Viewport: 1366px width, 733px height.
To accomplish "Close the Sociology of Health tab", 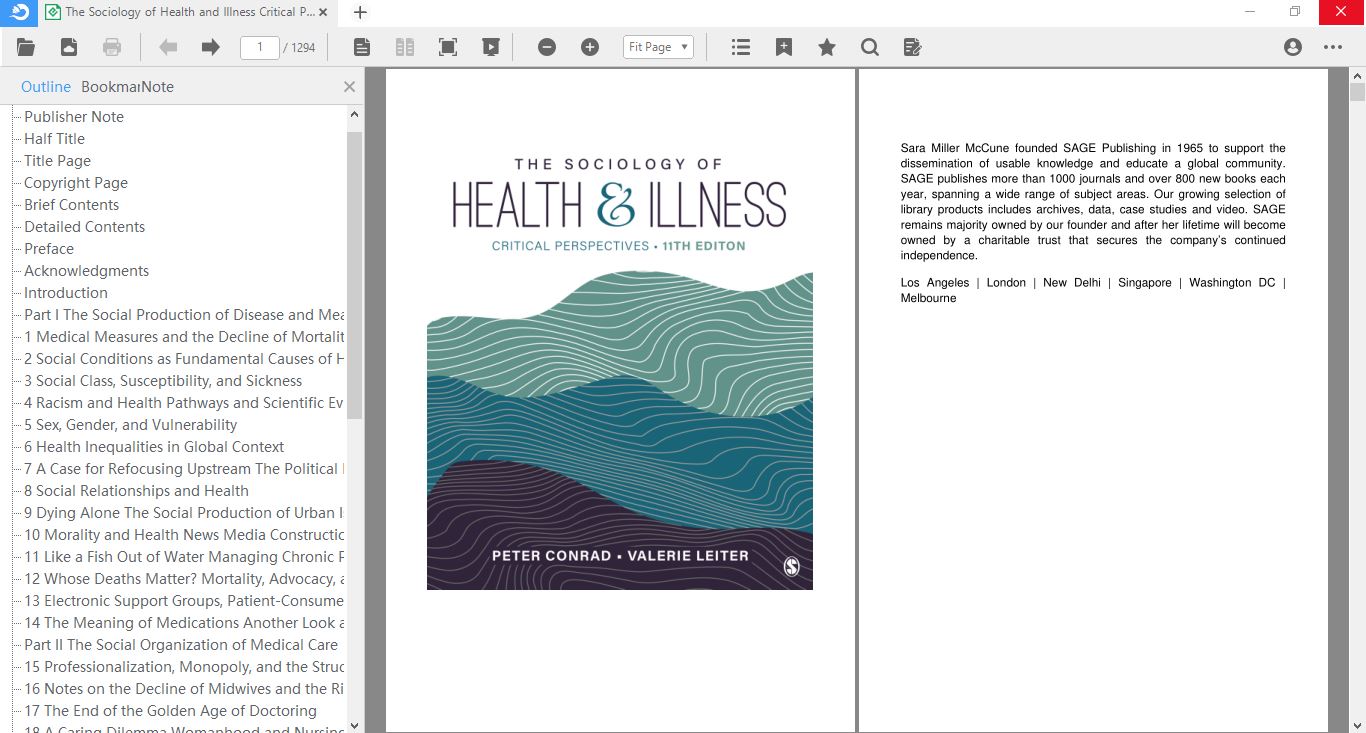I will tap(324, 13).
